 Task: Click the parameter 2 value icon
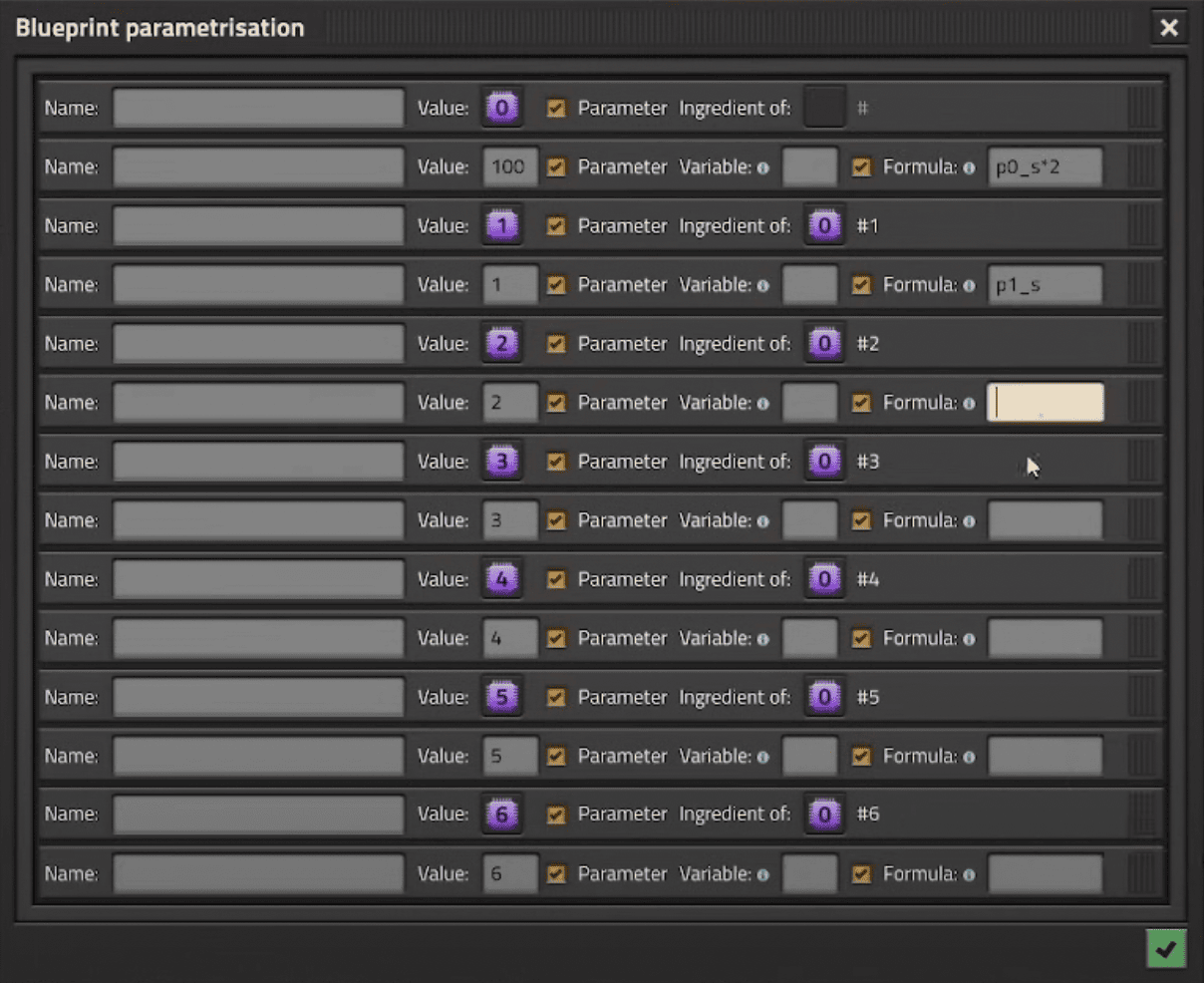click(502, 343)
